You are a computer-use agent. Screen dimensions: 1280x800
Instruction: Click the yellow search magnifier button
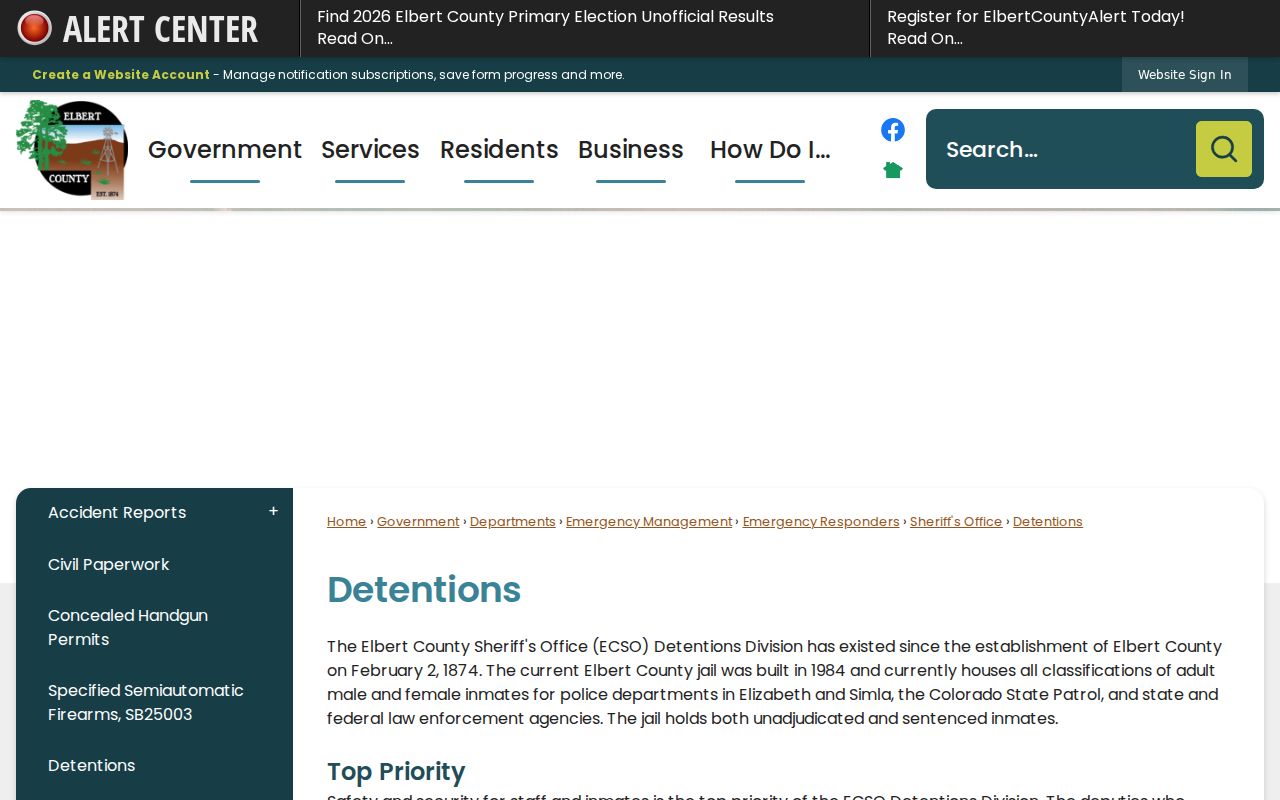pos(1224,149)
